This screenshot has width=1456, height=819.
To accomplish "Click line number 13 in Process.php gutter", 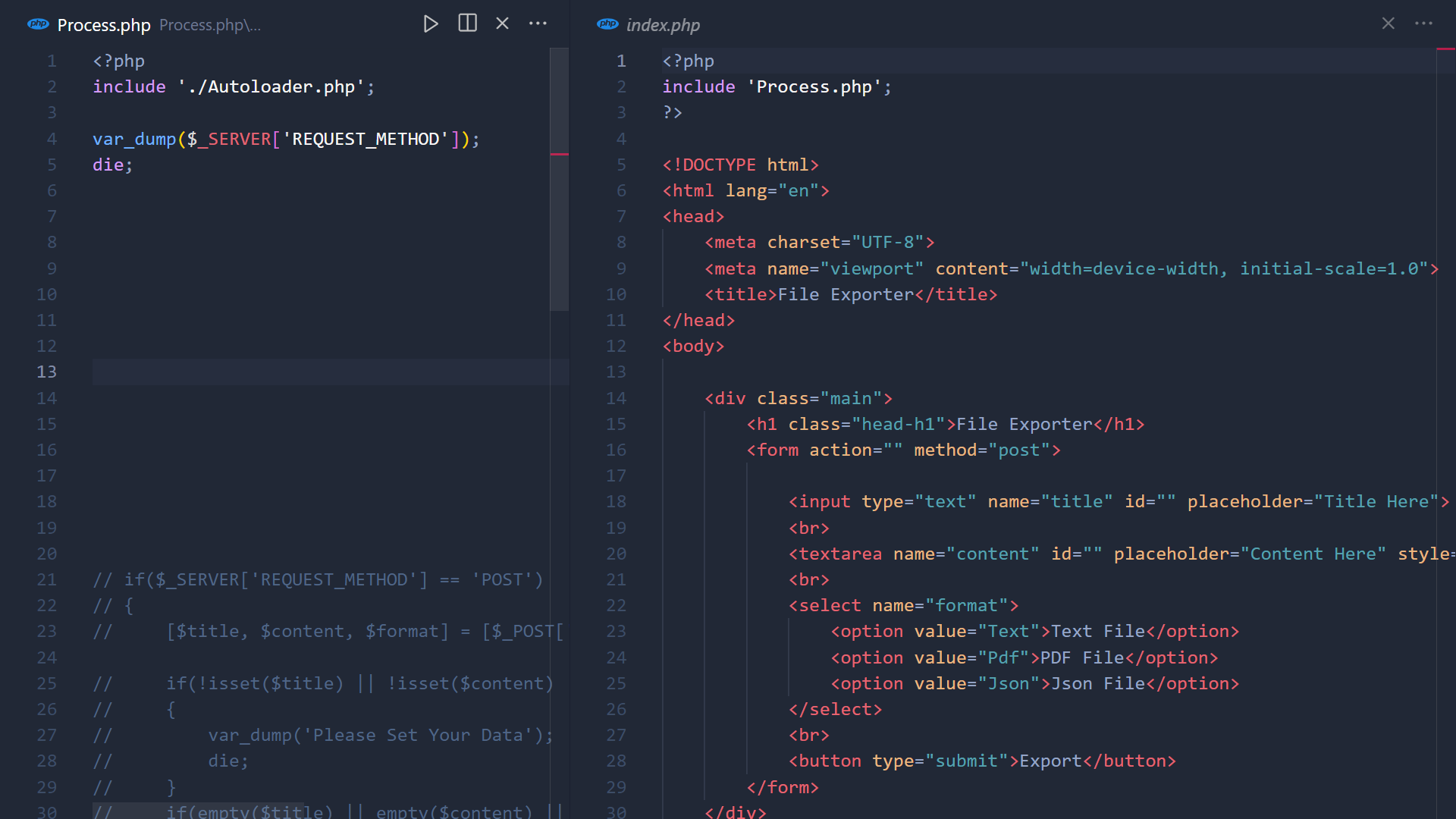I will [x=46, y=372].
